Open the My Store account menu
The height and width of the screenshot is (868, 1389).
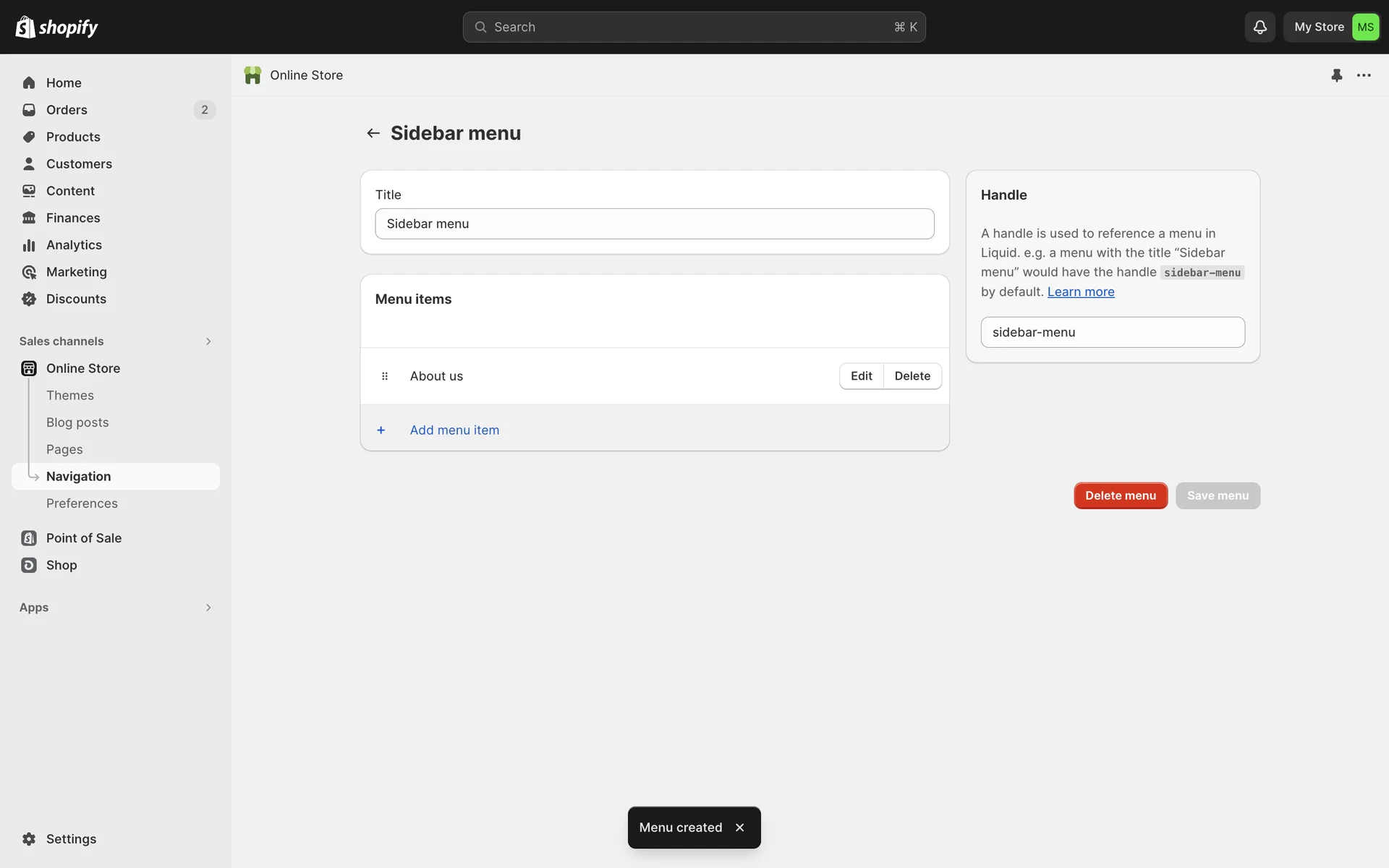(1331, 27)
